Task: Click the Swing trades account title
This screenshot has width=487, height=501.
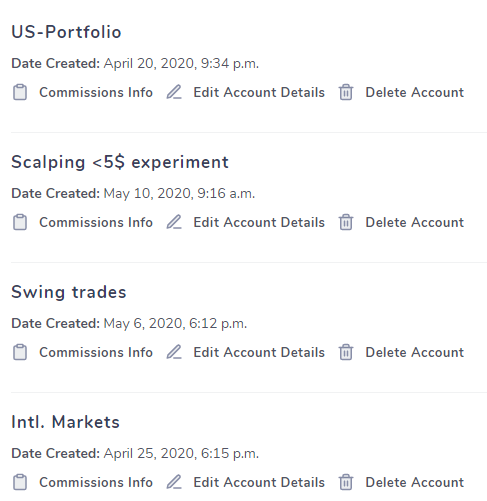Action: 69,292
